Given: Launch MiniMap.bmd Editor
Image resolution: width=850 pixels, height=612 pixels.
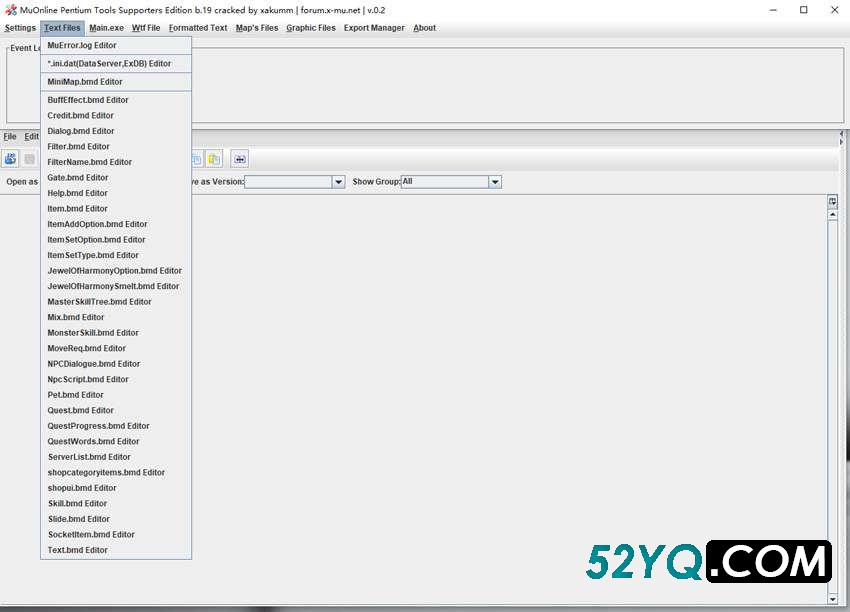Looking at the screenshot, I should click(116, 82).
